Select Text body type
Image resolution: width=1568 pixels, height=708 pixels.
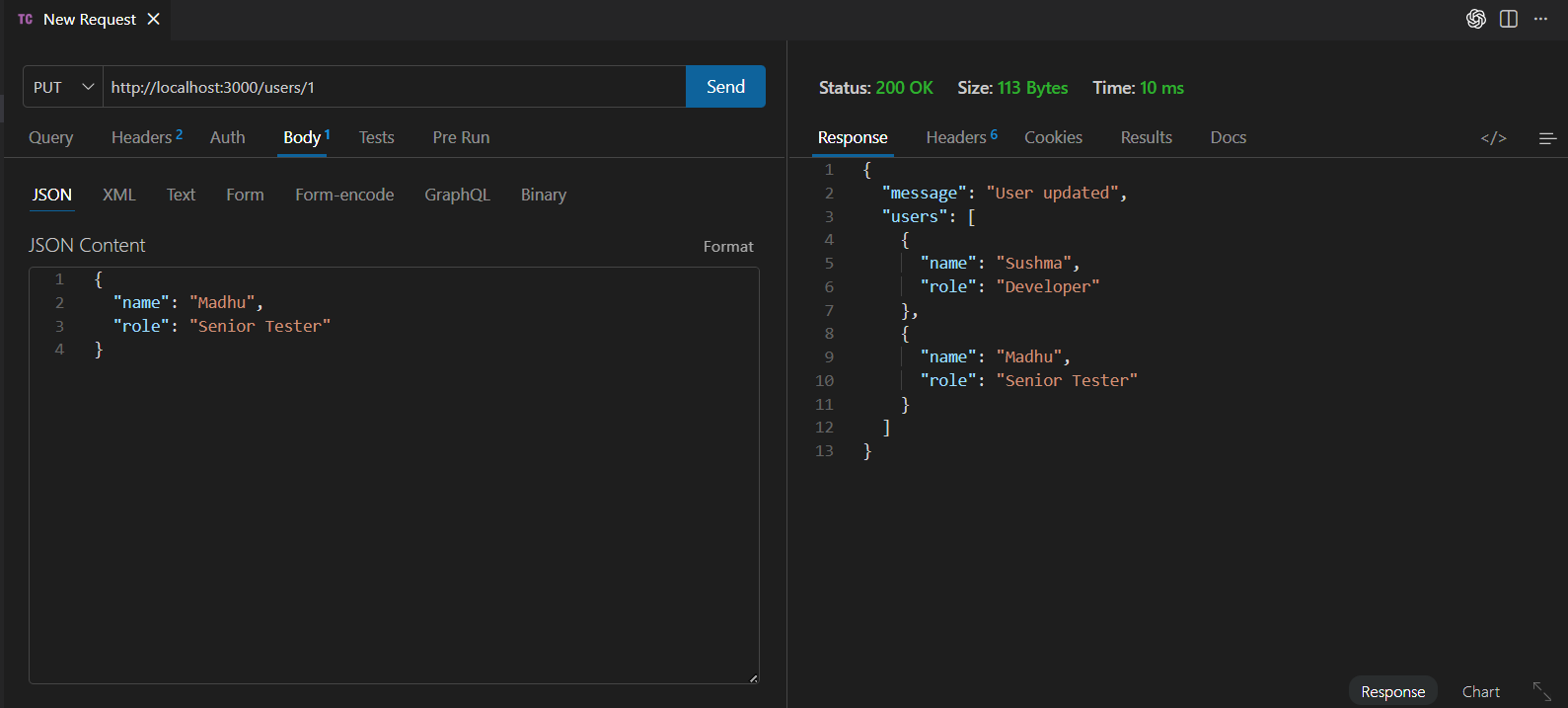click(181, 195)
